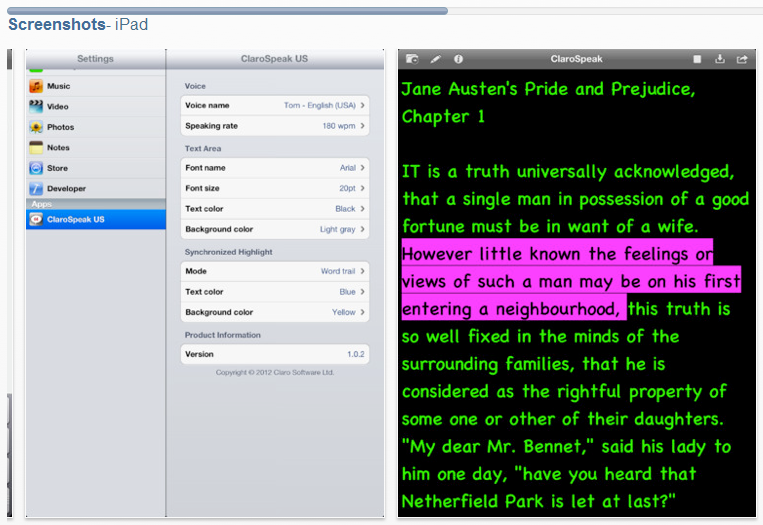The image size is (763, 525).
Task: Open the info icon in ClaroSpeak toolbar
Action: [458, 60]
